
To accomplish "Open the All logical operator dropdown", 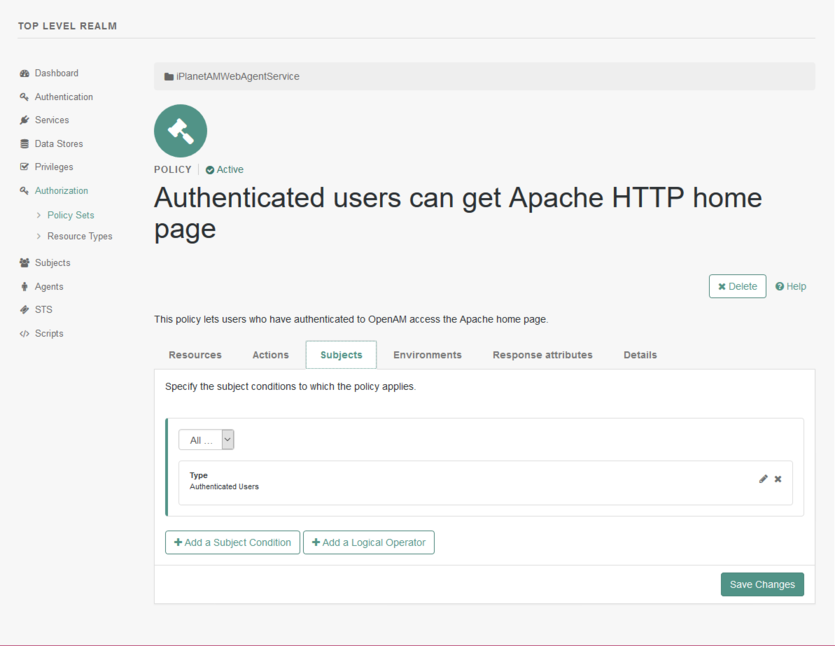I will (206, 439).
